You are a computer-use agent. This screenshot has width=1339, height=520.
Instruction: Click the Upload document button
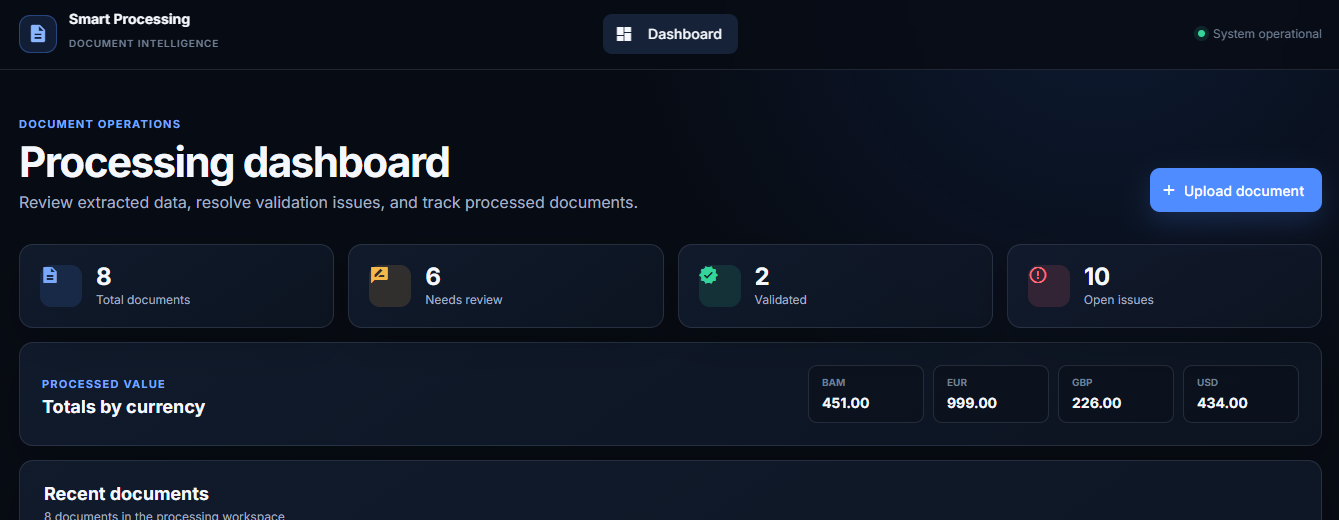[1236, 190]
